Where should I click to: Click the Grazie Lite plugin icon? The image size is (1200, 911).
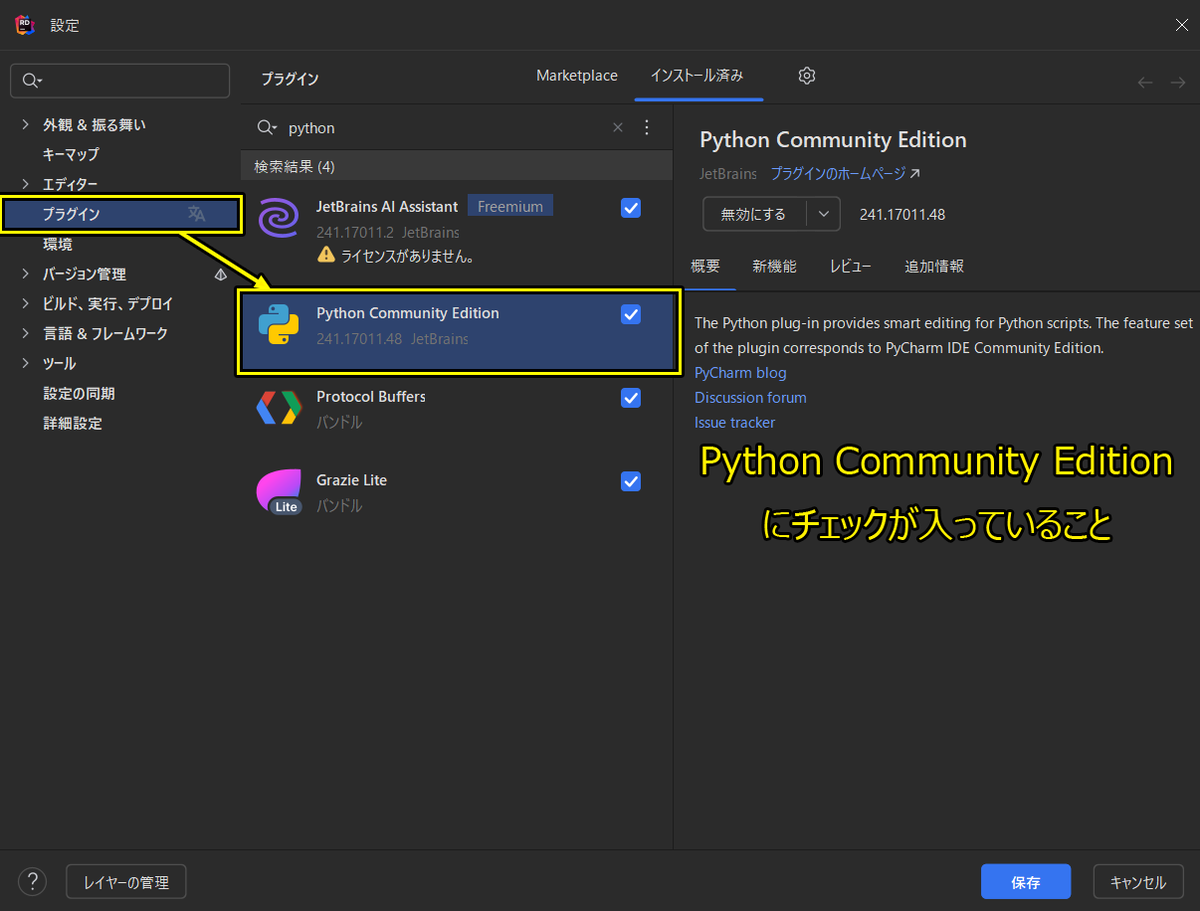coord(279,491)
